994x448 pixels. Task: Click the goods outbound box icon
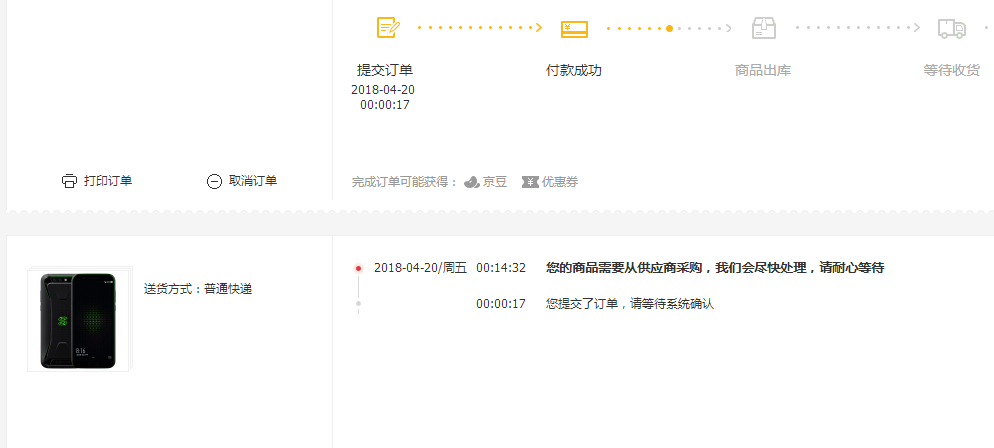coord(764,28)
